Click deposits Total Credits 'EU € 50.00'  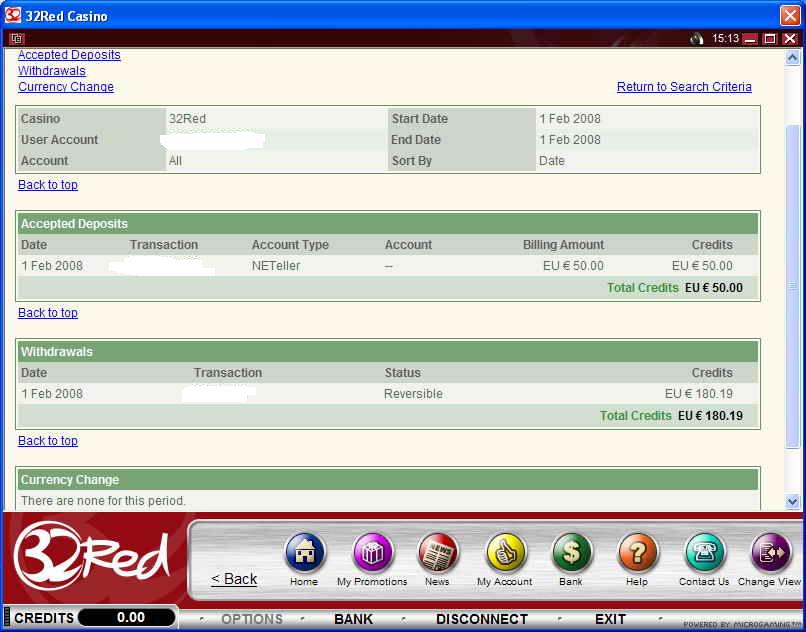click(x=714, y=288)
